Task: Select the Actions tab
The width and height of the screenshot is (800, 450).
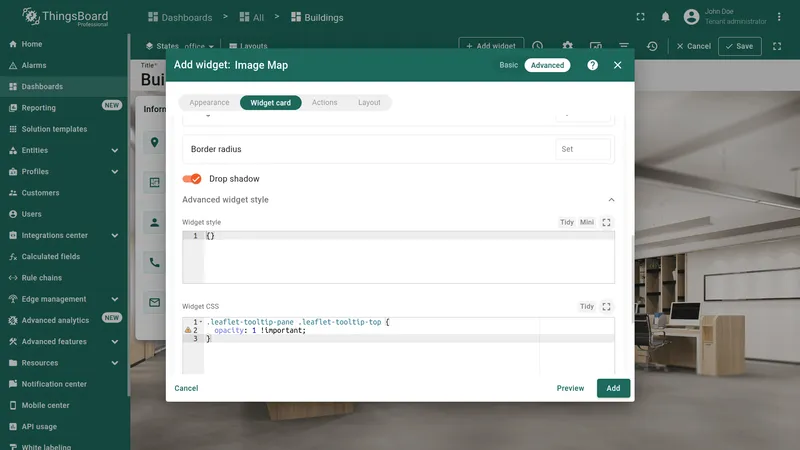Action: click(324, 103)
